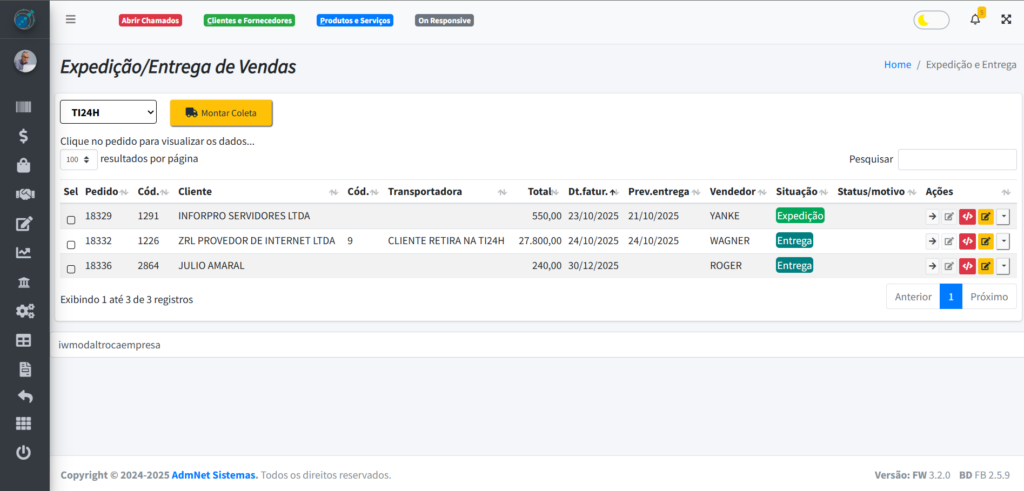1024x491 pixels.
Task: Open the notifications bell
Action: click(x=975, y=19)
